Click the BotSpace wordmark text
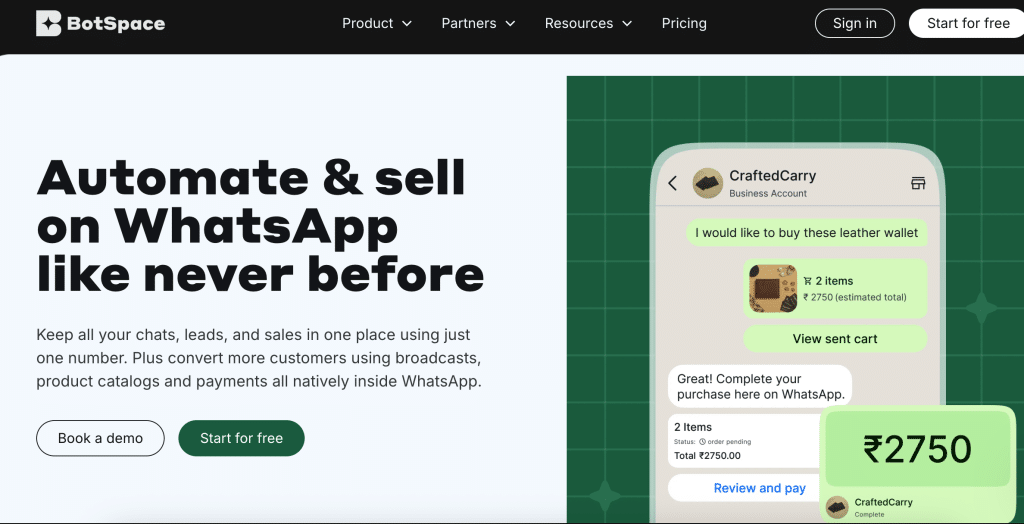The image size is (1024, 524). tap(116, 24)
